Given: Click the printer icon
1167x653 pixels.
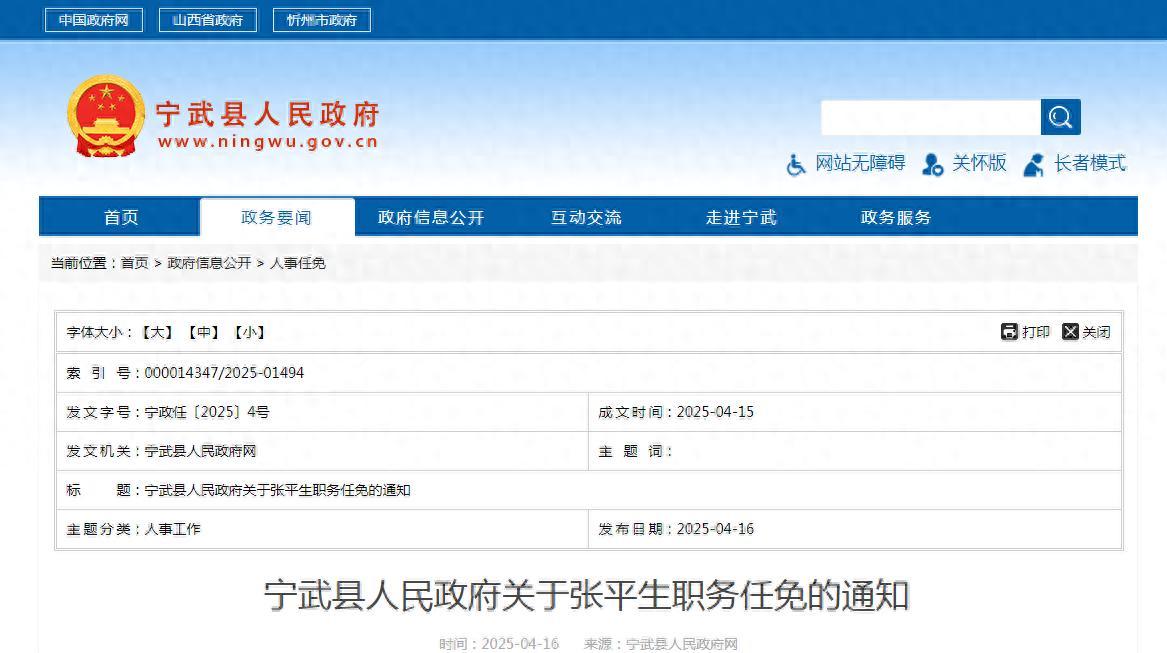Looking at the screenshot, I should (x=1009, y=332).
